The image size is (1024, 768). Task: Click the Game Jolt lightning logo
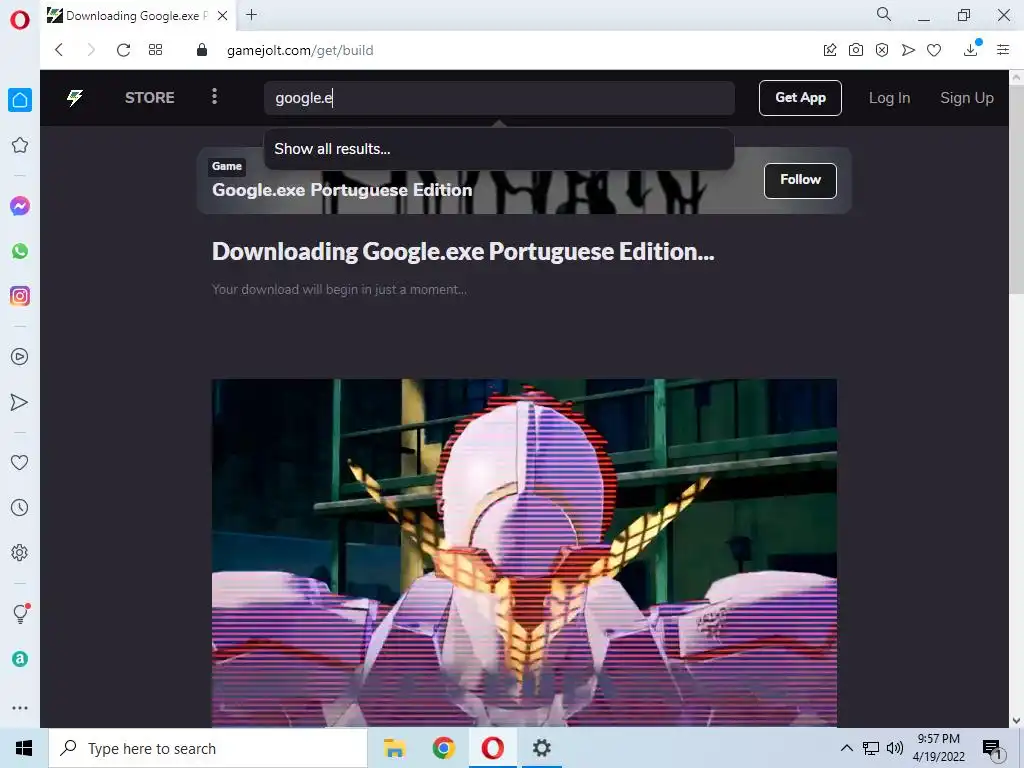(75, 98)
